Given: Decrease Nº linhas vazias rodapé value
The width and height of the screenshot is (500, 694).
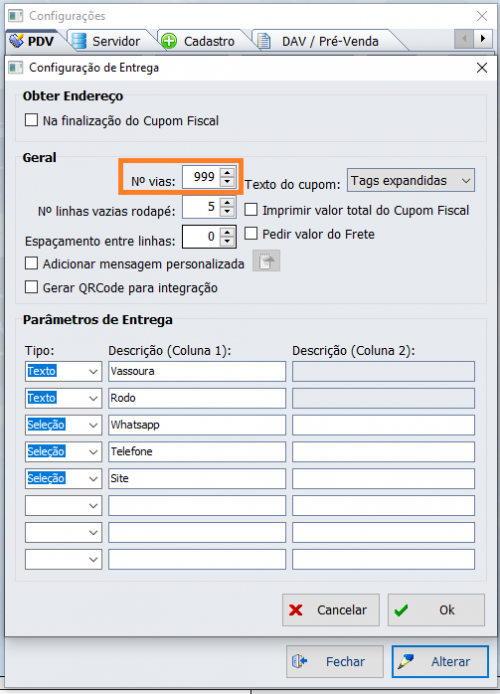Looking at the screenshot, I should click(x=227, y=212).
